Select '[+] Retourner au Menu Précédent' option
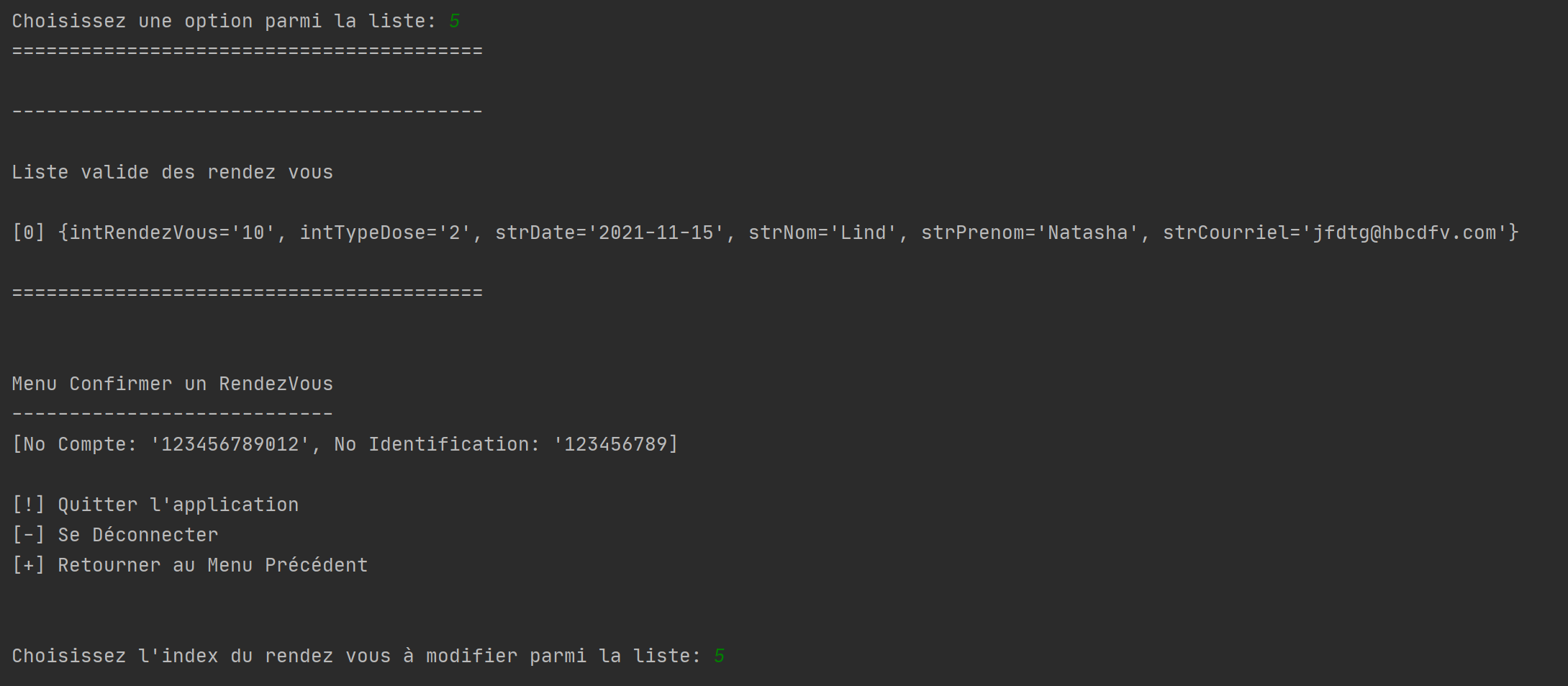 point(190,566)
